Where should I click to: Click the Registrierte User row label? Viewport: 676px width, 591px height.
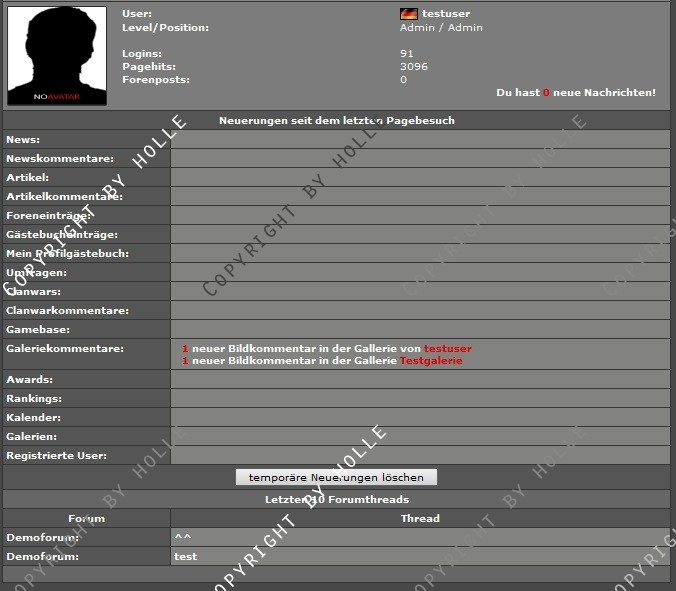pos(56,456)
